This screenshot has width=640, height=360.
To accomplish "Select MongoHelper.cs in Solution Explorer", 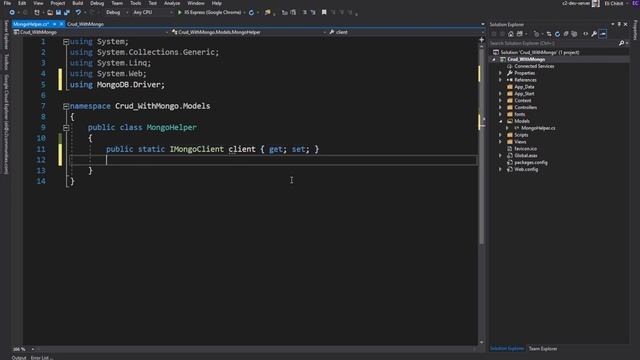I will 538,128.
